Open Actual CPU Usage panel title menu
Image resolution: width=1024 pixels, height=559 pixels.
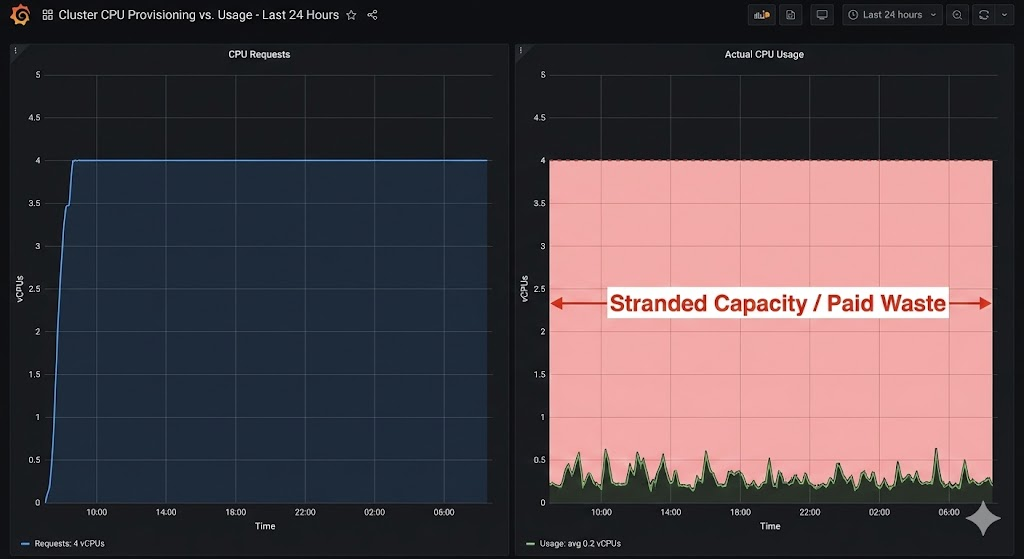pos(764,54)
